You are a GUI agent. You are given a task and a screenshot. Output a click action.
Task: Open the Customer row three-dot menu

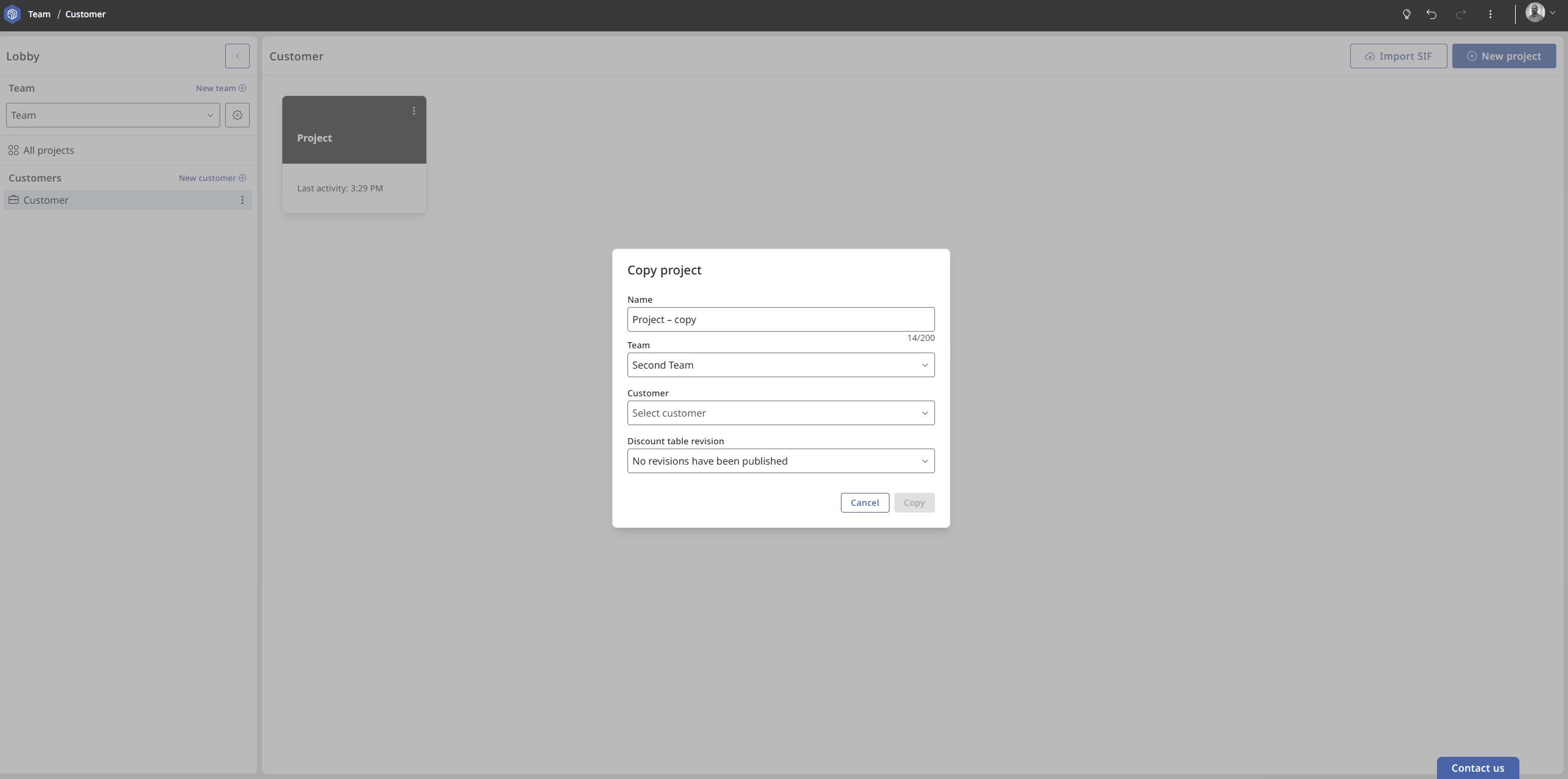click(x=242, y=200)
